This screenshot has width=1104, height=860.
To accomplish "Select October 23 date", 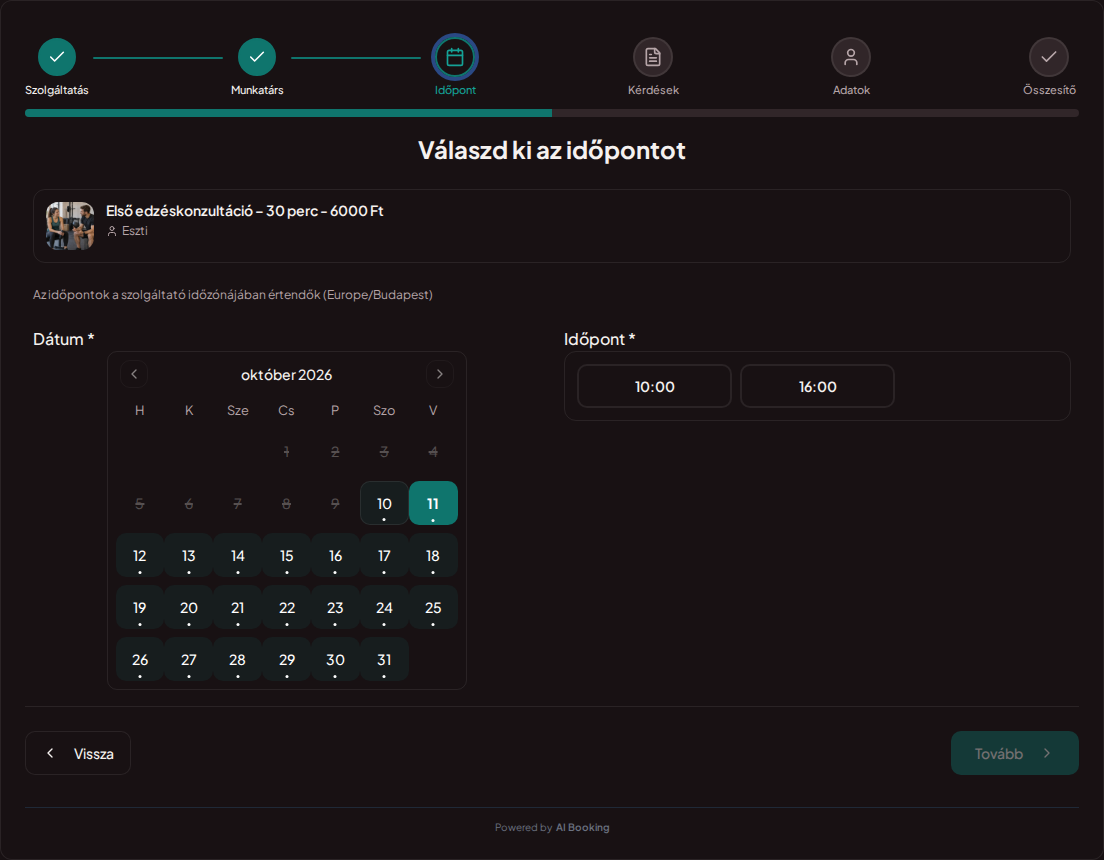I will pos(335,607).
